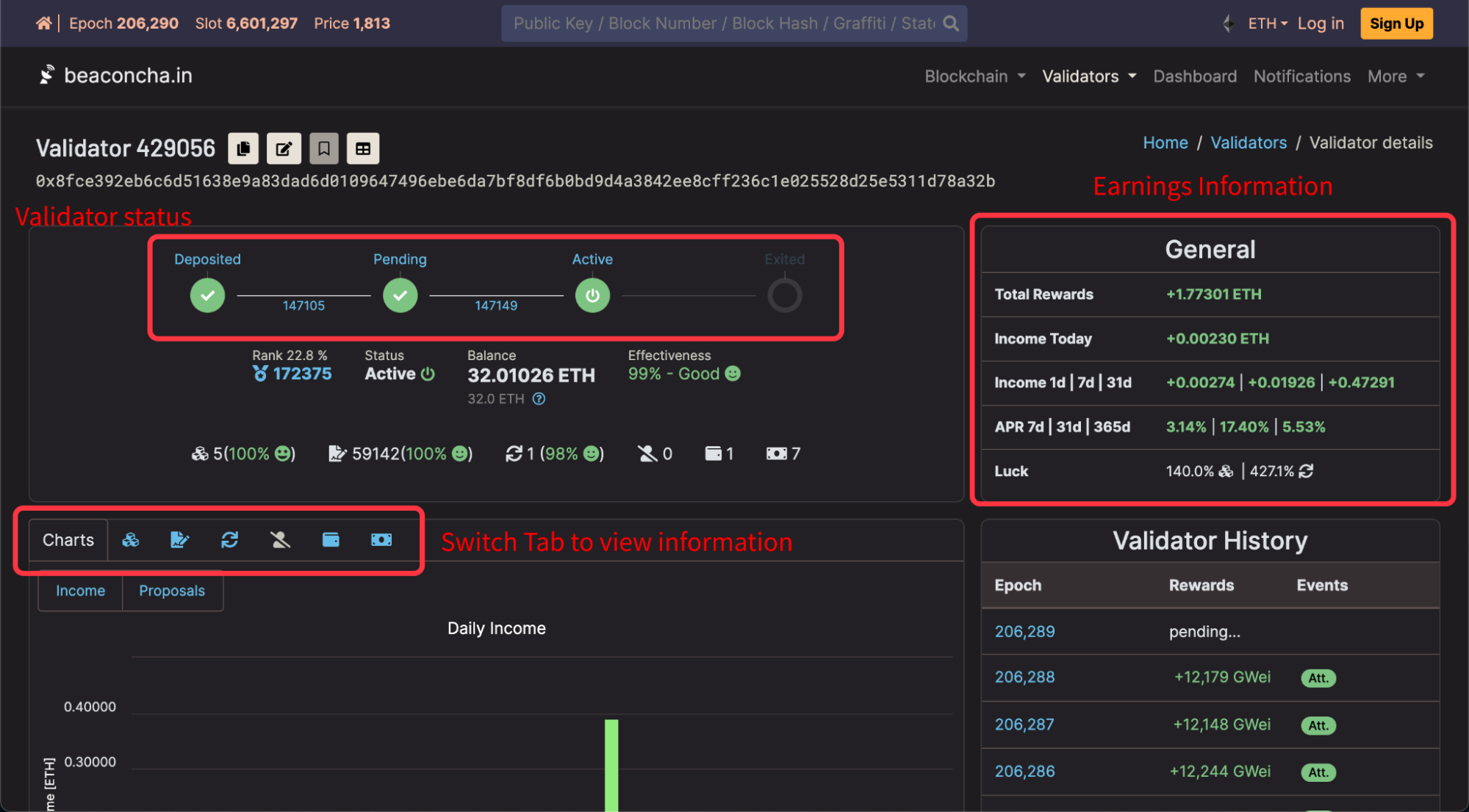This screenshot has height=812, width=1469.
Task: Switch to the Proposals chart tab
Action: pyautogui.click(x=172, y=591)
